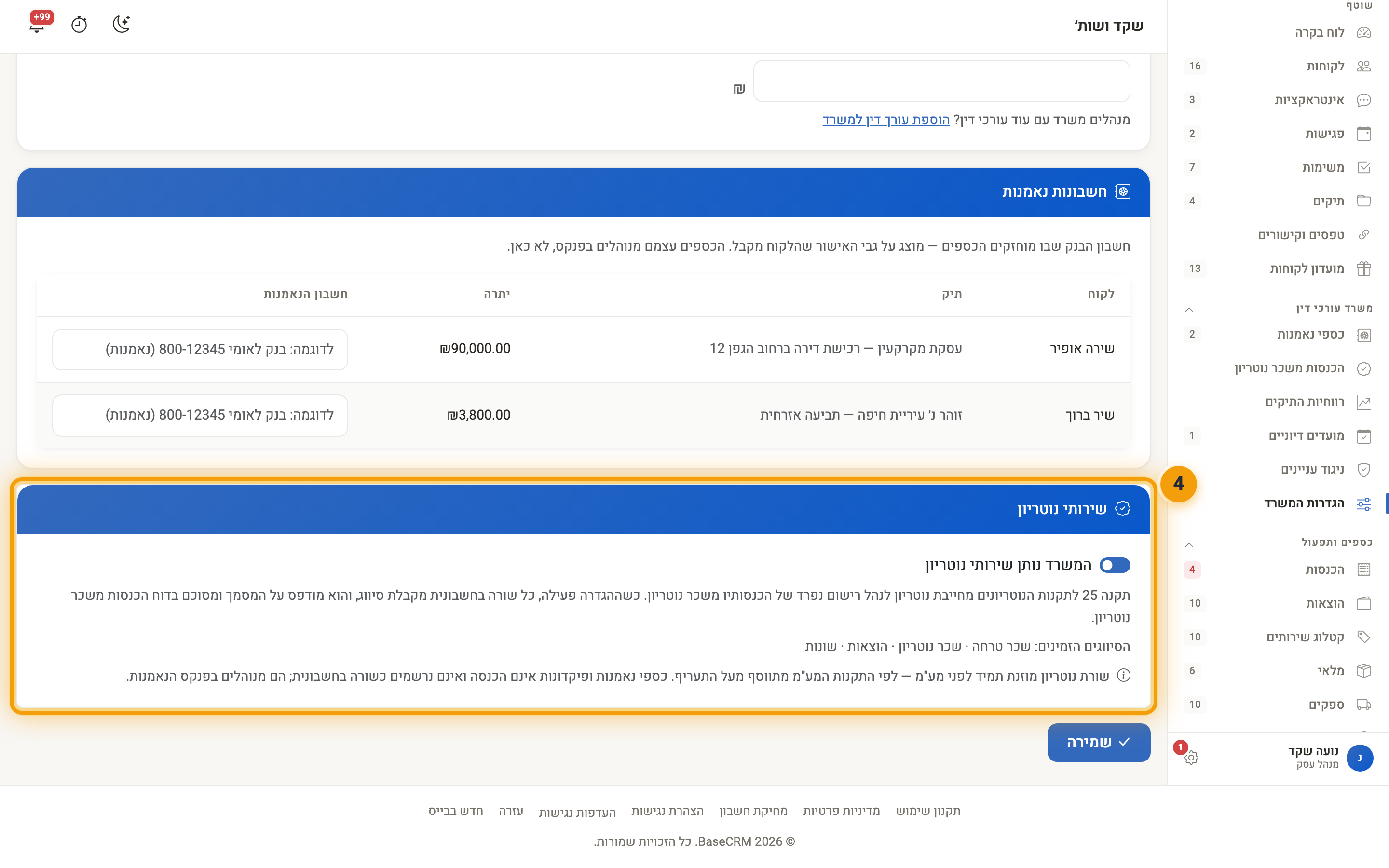This screenshot has height=868, width=1389.
Task: Open תיקים folder icon
Action: [x=1364, y=202]
